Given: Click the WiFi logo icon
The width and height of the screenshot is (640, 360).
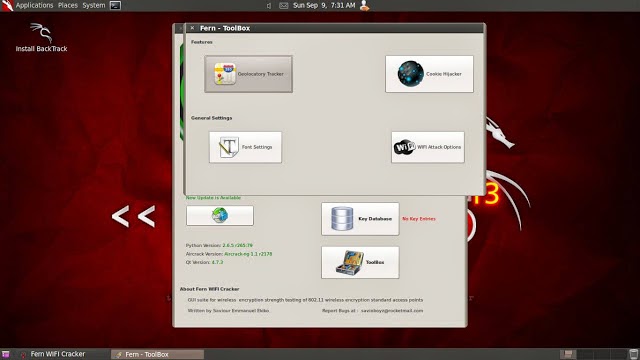Looking at the screenshot, I should click(x=404, y=147).
